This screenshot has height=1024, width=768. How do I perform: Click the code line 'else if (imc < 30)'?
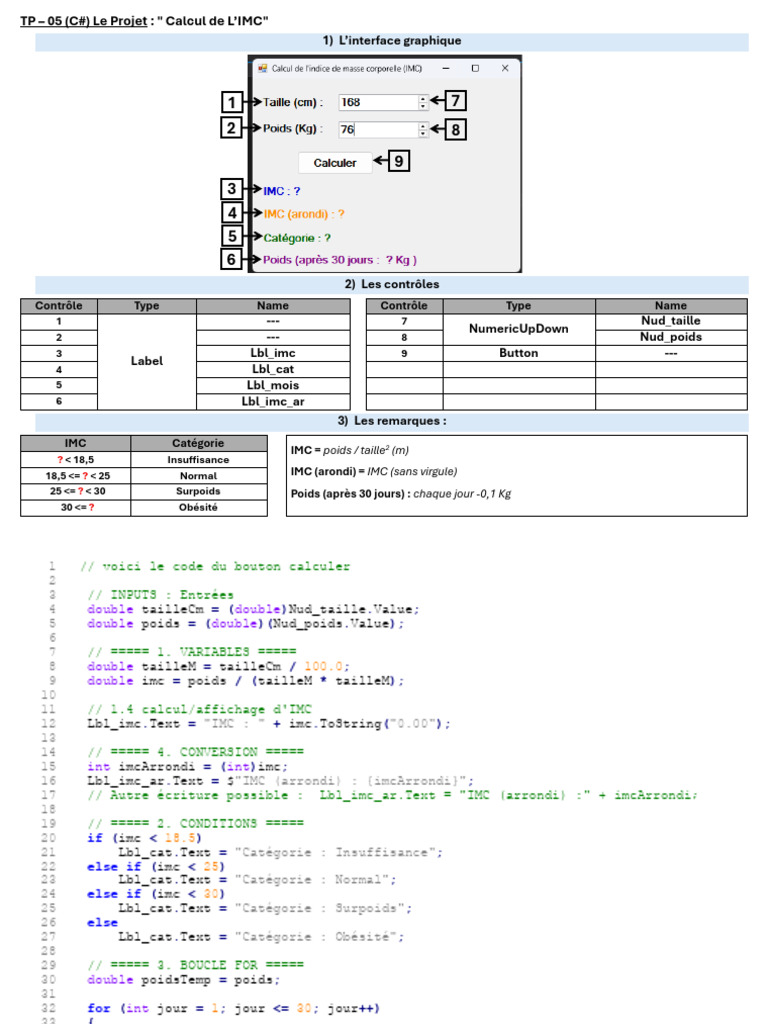pos(156,893)
